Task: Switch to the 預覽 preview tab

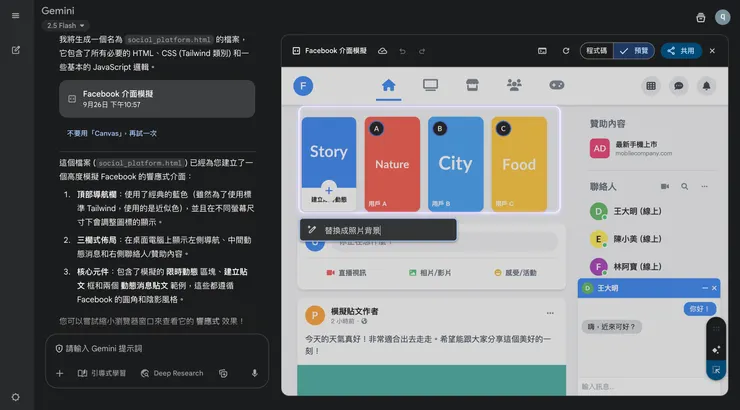Action: pyautogui.click(x=634, y=51)
